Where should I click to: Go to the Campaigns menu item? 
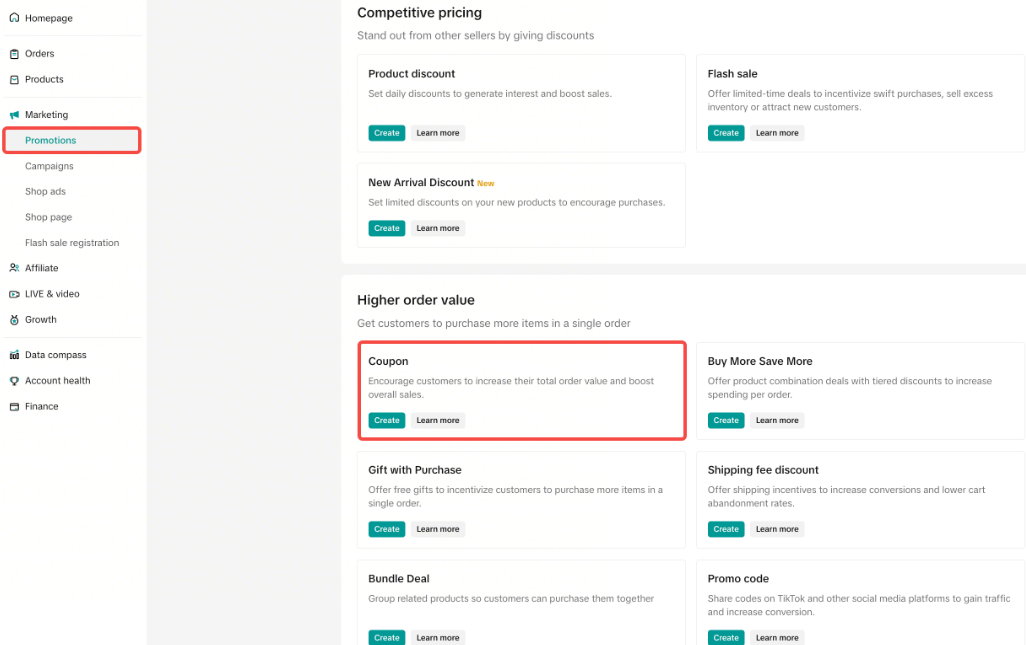49,166
